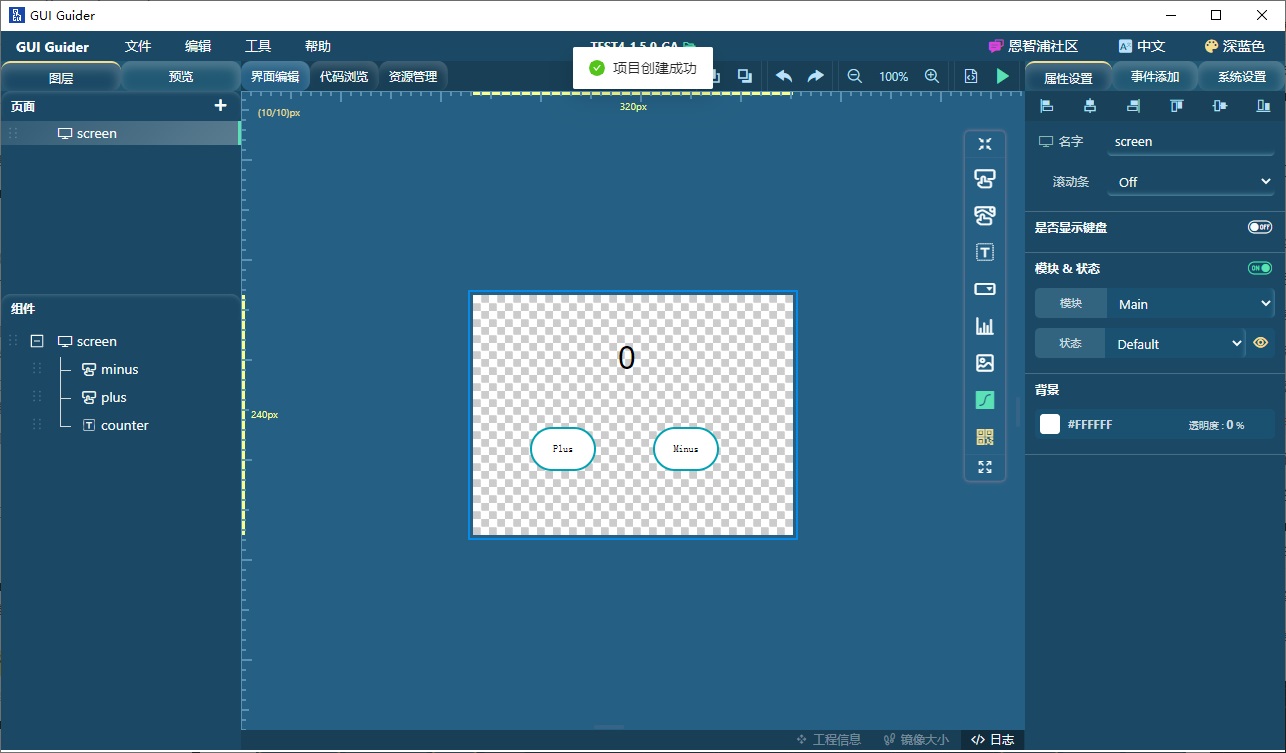Click the 日志 log button in status bar

[992, 740]
